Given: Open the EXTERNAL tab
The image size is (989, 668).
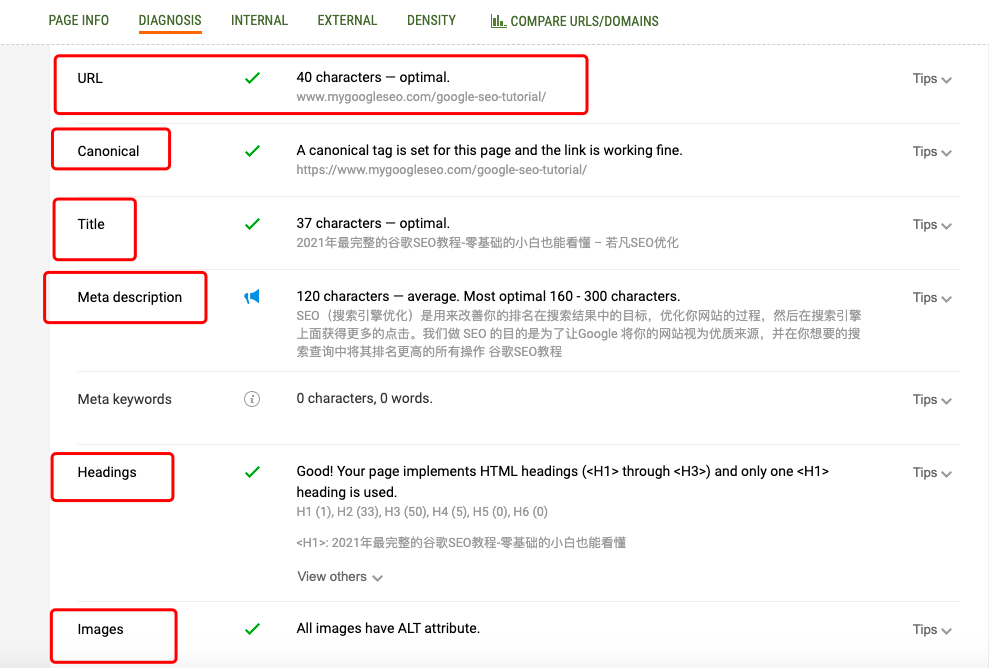Looking at the screenshot, I should tap(347, 20).
